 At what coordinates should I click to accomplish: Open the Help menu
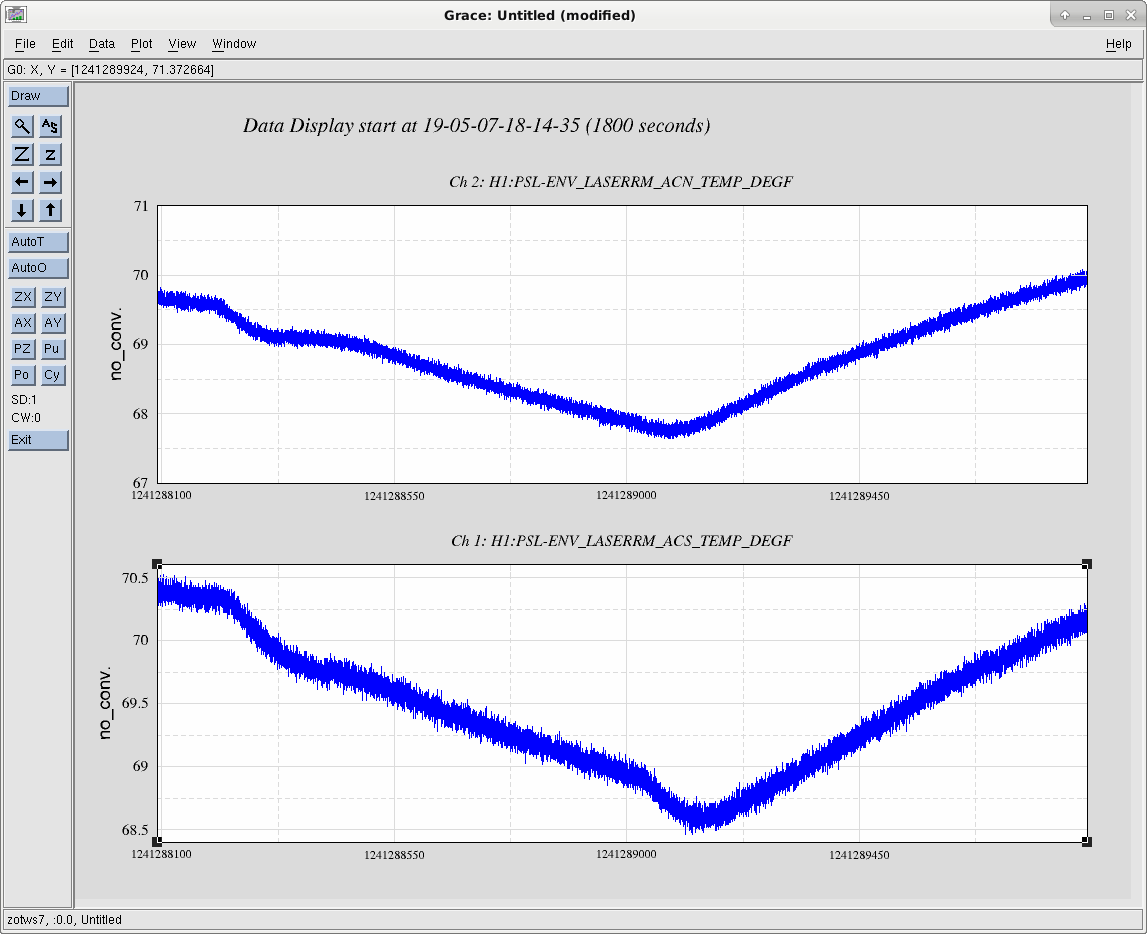pos(1118,44)
